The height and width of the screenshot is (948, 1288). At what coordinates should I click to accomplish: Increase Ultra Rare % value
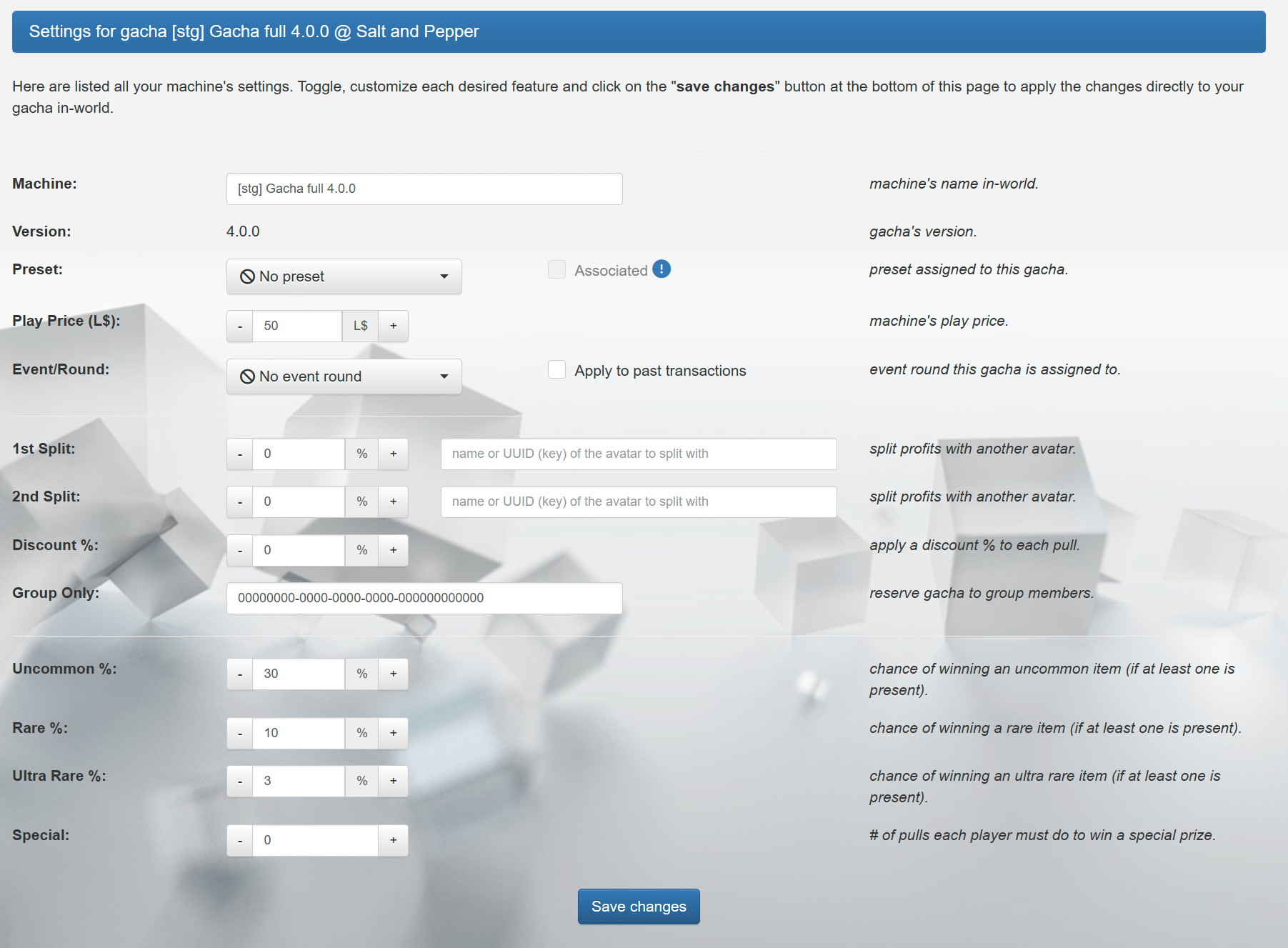point(393,781)
